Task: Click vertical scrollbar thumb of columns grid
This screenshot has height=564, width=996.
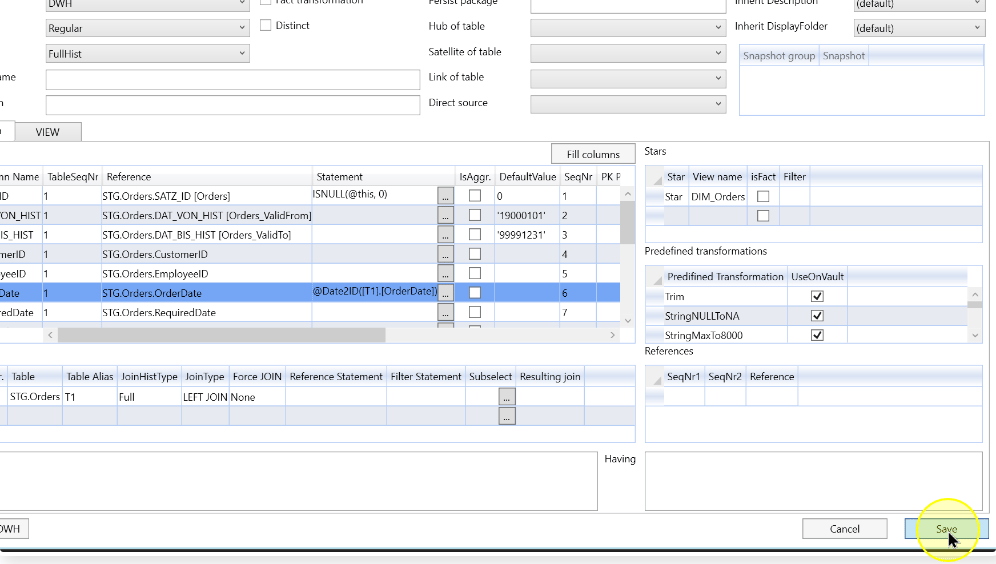Action: tap(628, 222)
